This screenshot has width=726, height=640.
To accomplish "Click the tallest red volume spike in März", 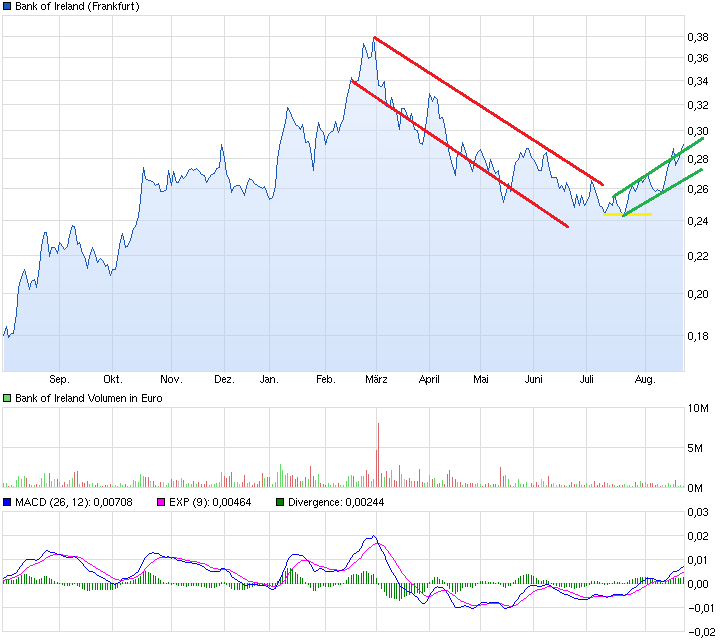I will (378, 454).
